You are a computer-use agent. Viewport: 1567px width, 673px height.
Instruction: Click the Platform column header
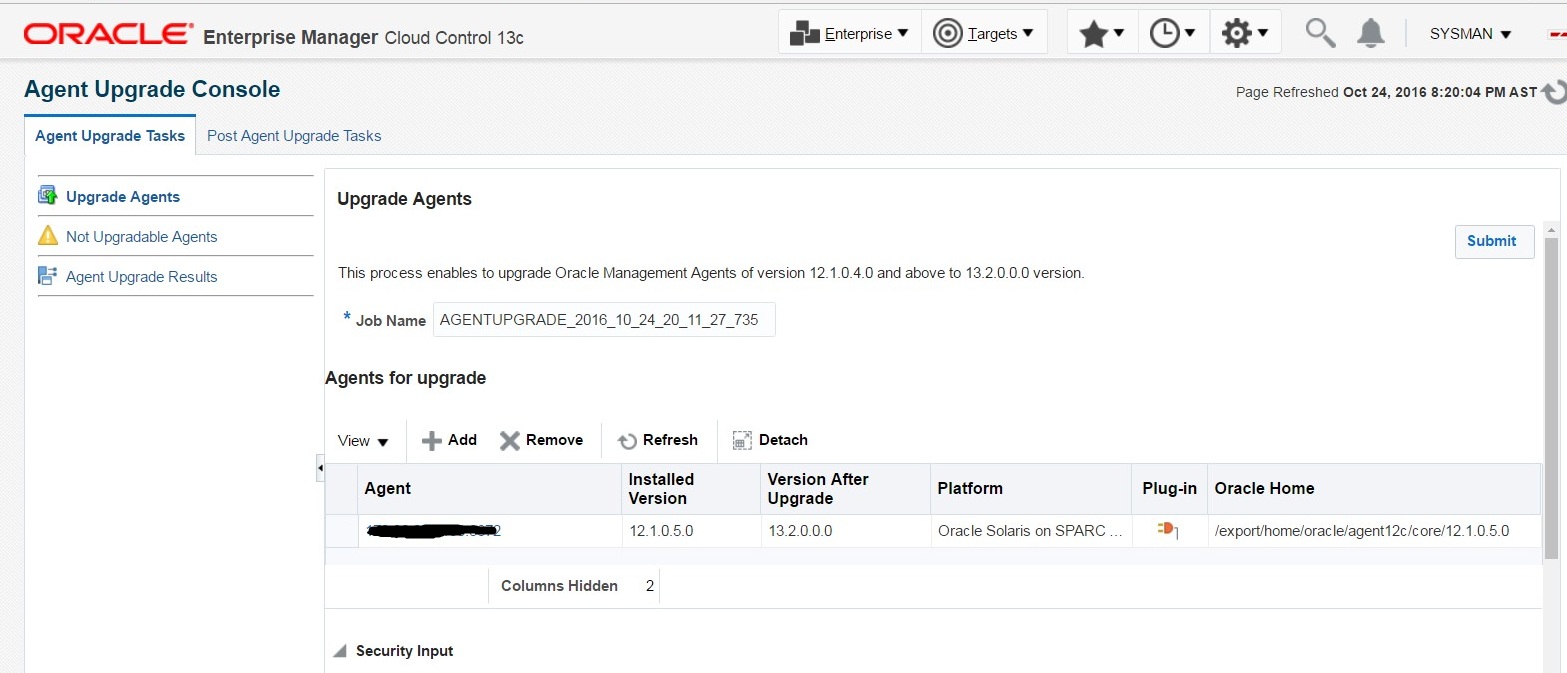pyautogui.click(x=1031, y=489)
